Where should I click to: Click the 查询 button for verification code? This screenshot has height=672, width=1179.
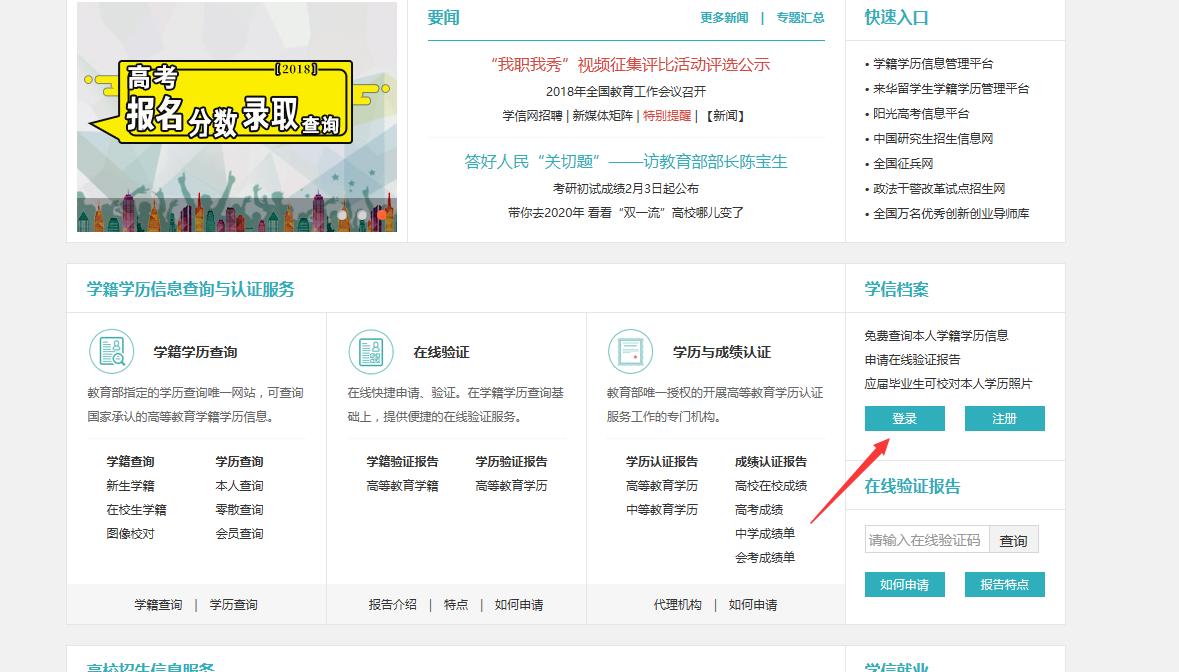(x=1014, y=538)
